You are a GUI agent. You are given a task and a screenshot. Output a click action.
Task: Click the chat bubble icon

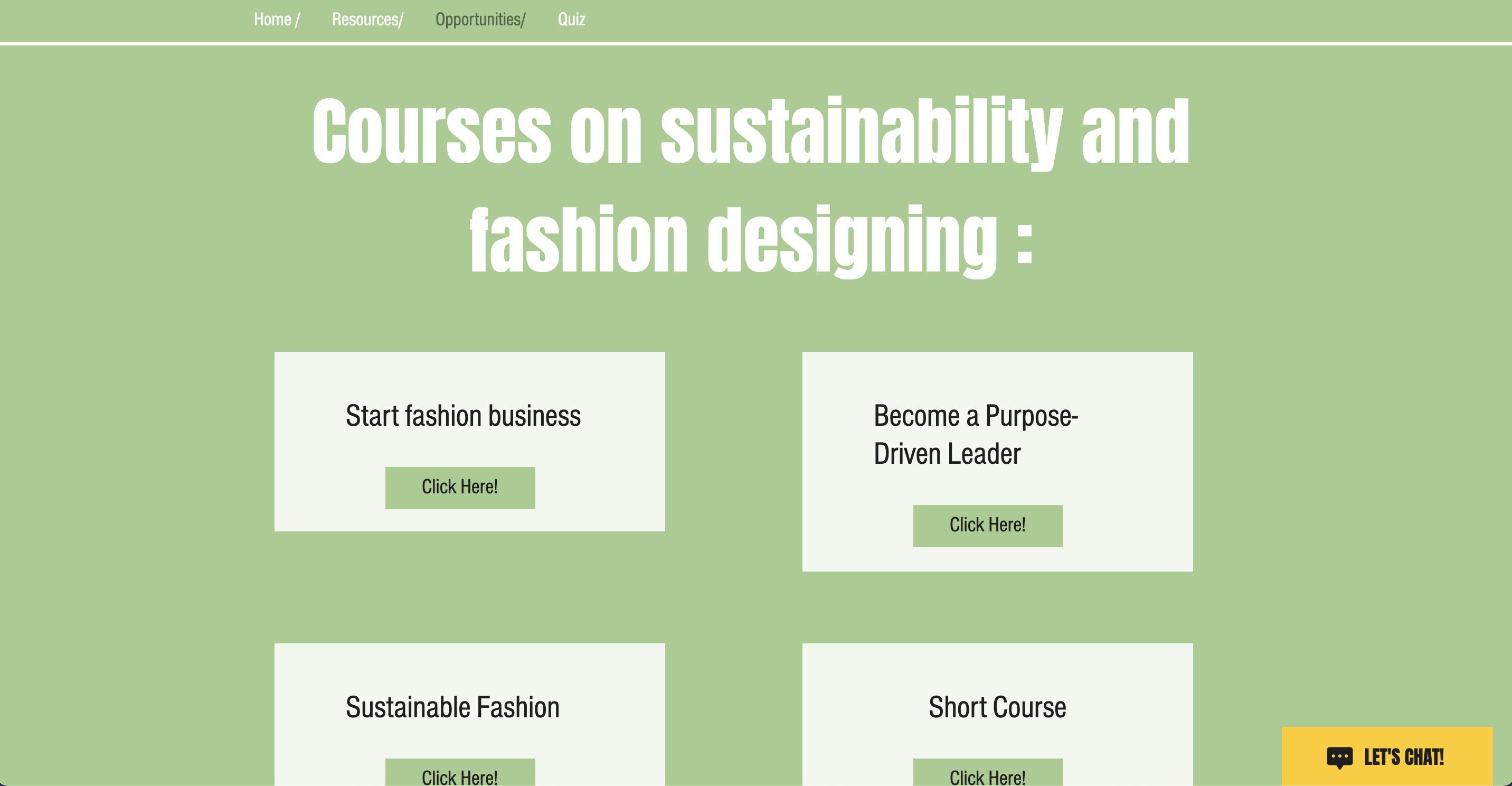click(x=1339, y=757)
